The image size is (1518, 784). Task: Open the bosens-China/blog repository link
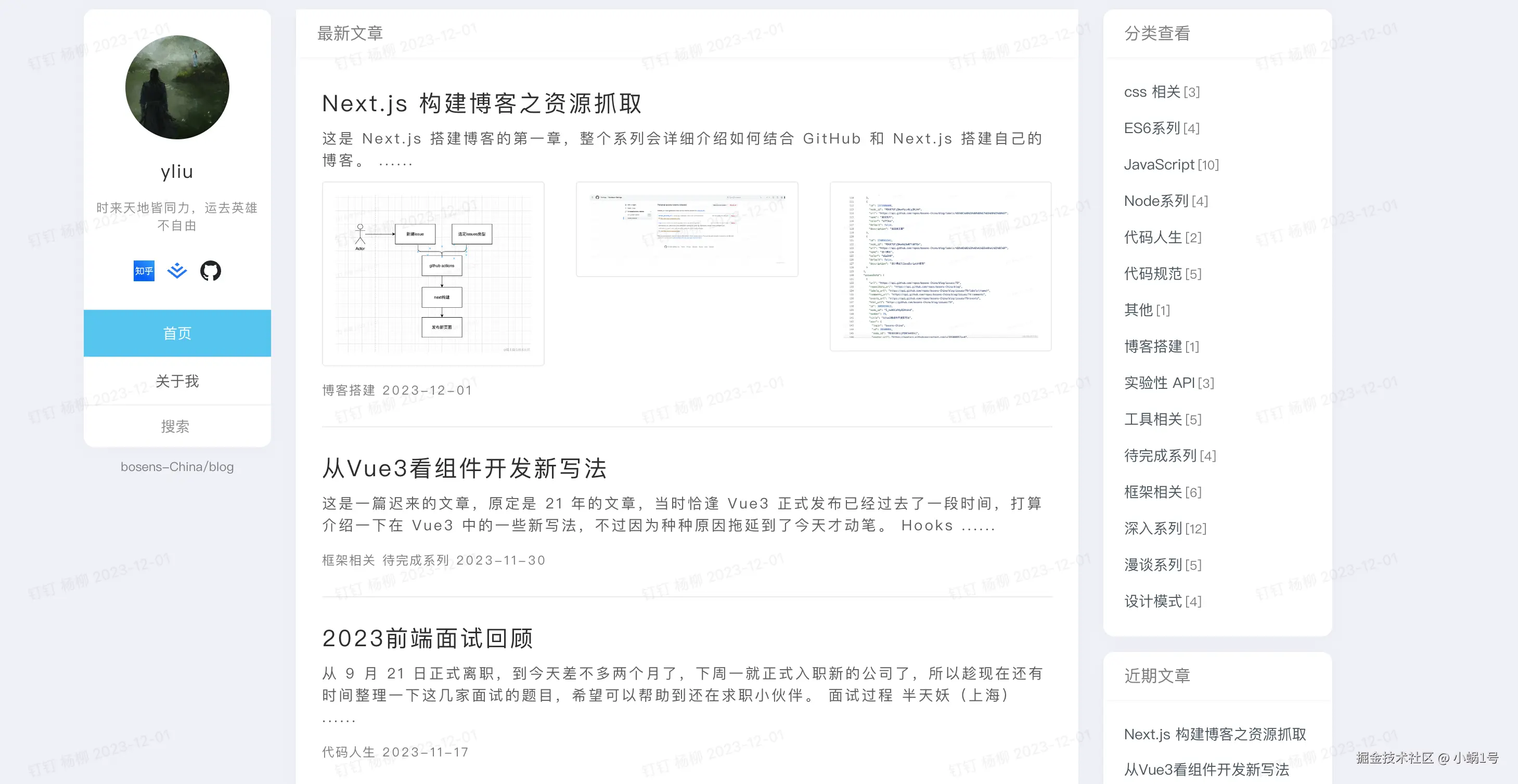[x=177, y=467]
